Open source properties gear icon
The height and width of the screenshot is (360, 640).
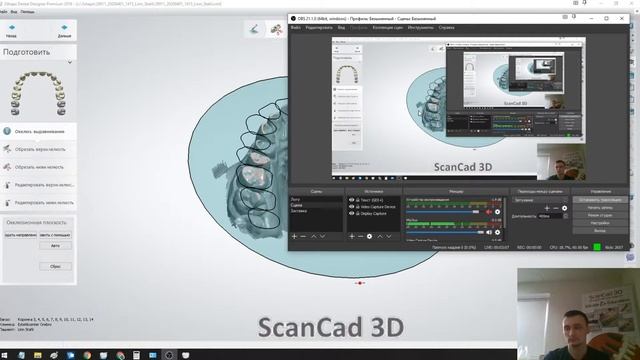(x=369, y=236)
